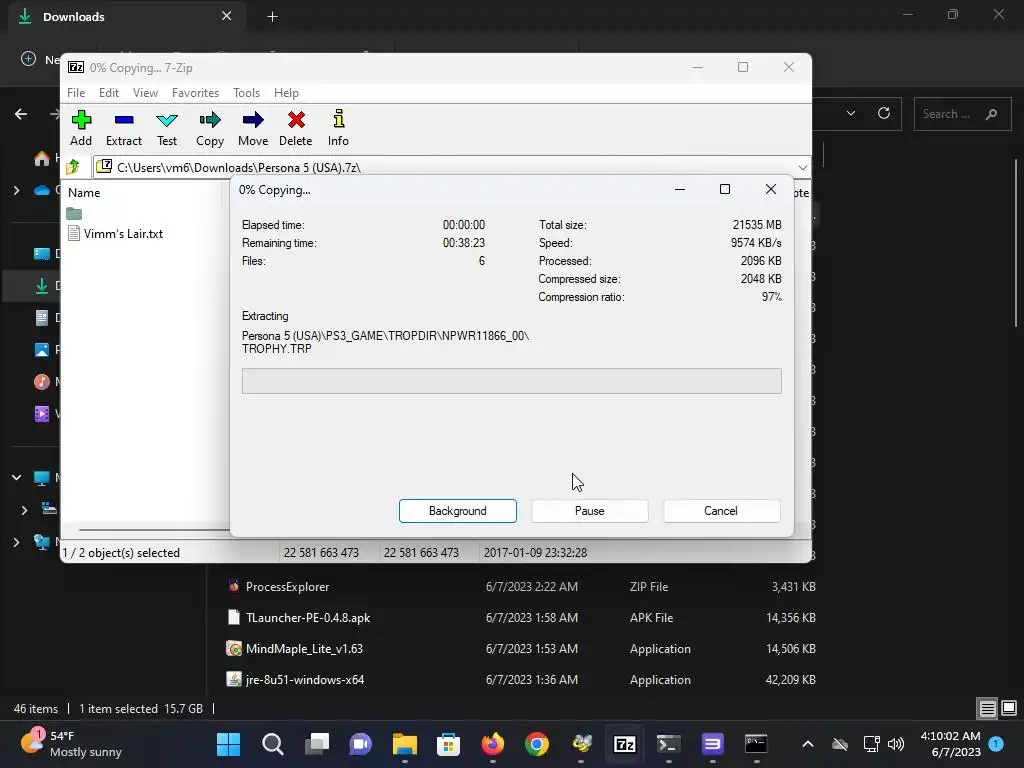
Task: Click the extraction progress bar
Action: point(511,381)
